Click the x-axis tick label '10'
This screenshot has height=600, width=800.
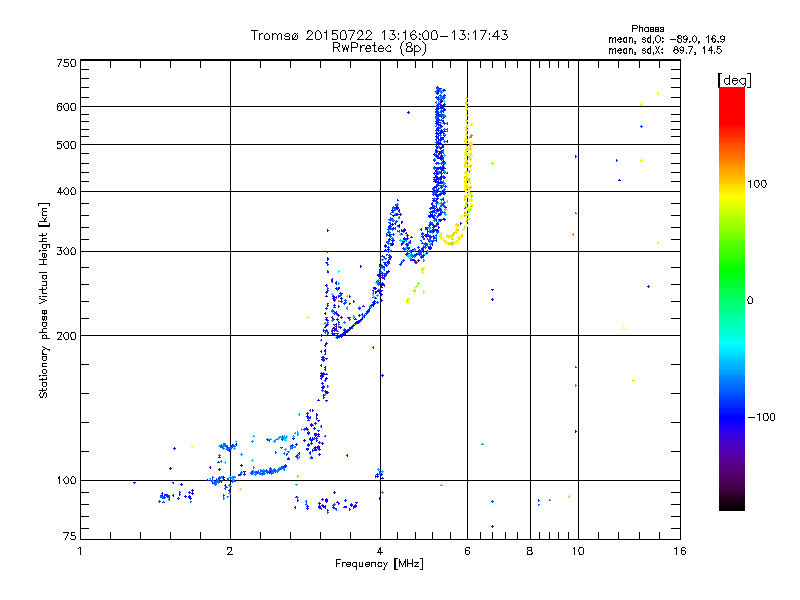point(578,551)
